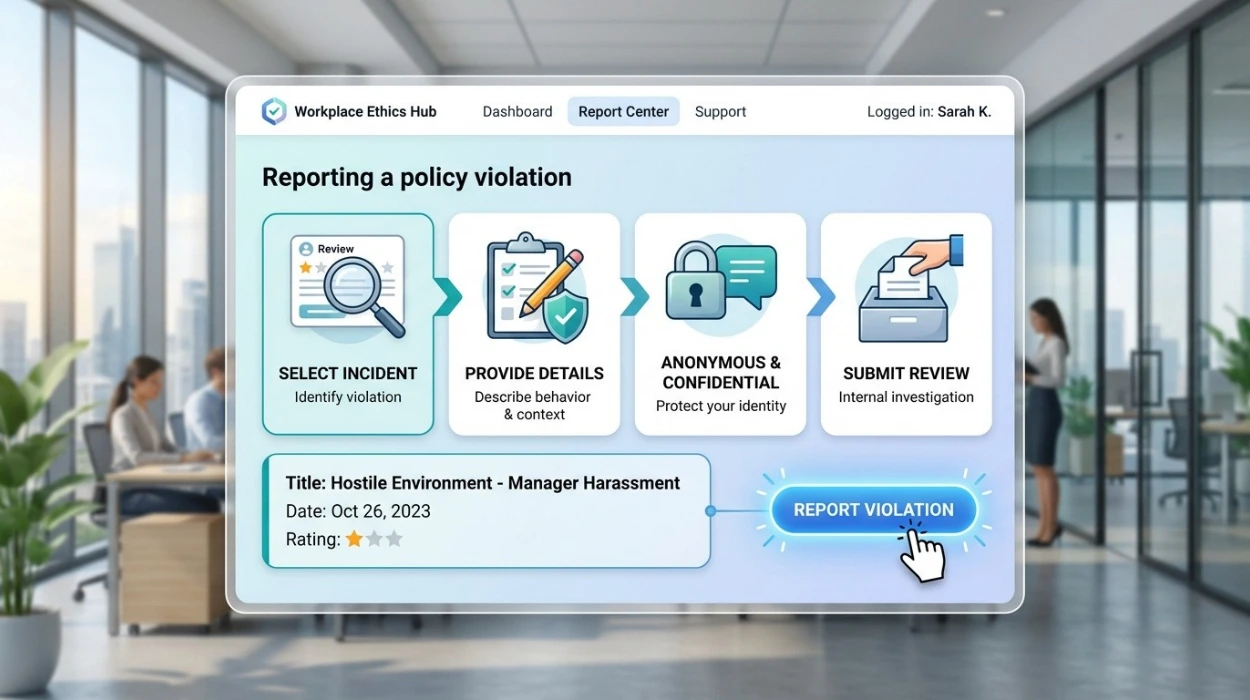This screenshot has height=700, width=1250.
Task: Click the clipboard and pencil icon
Action: [x=534, y=288]
